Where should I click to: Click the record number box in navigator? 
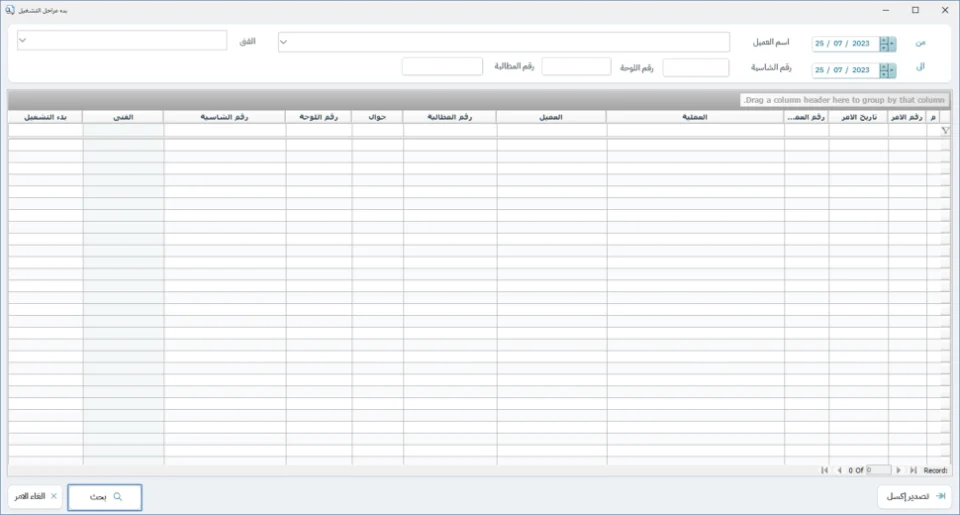click(878, 470)
